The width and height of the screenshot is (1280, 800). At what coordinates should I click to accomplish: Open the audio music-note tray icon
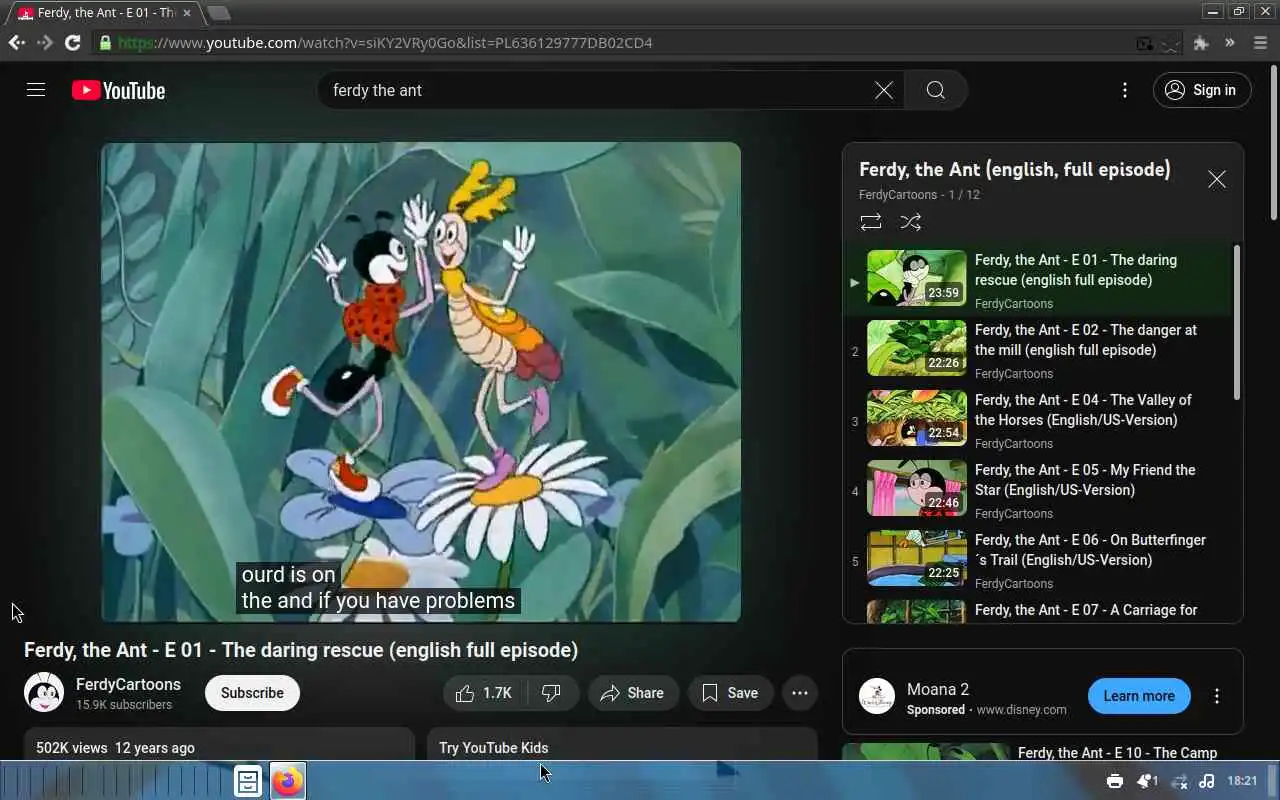pyautogui.click(x=1207, y=781)
